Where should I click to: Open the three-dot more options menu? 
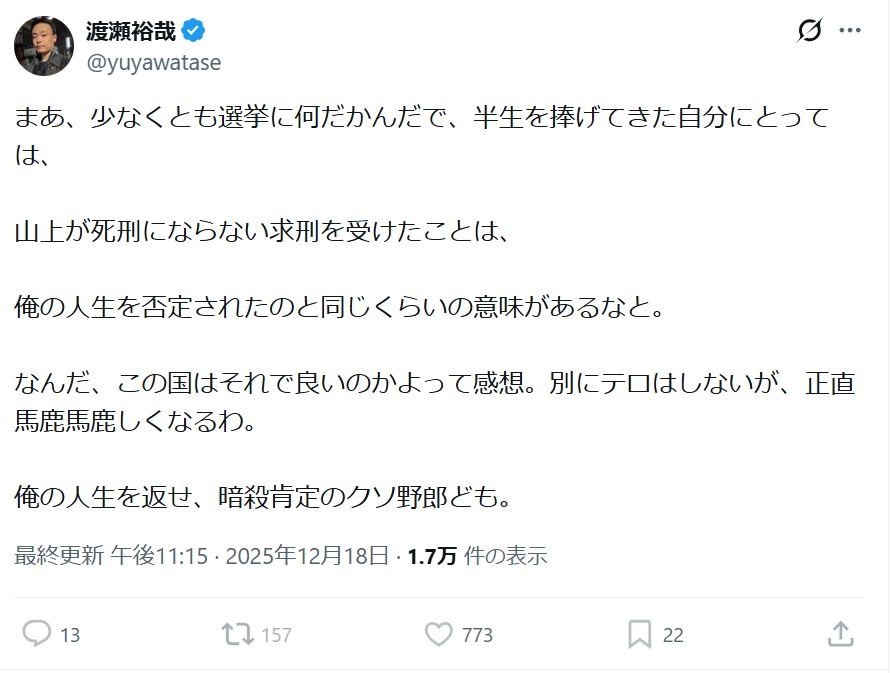tap(850, 32)
